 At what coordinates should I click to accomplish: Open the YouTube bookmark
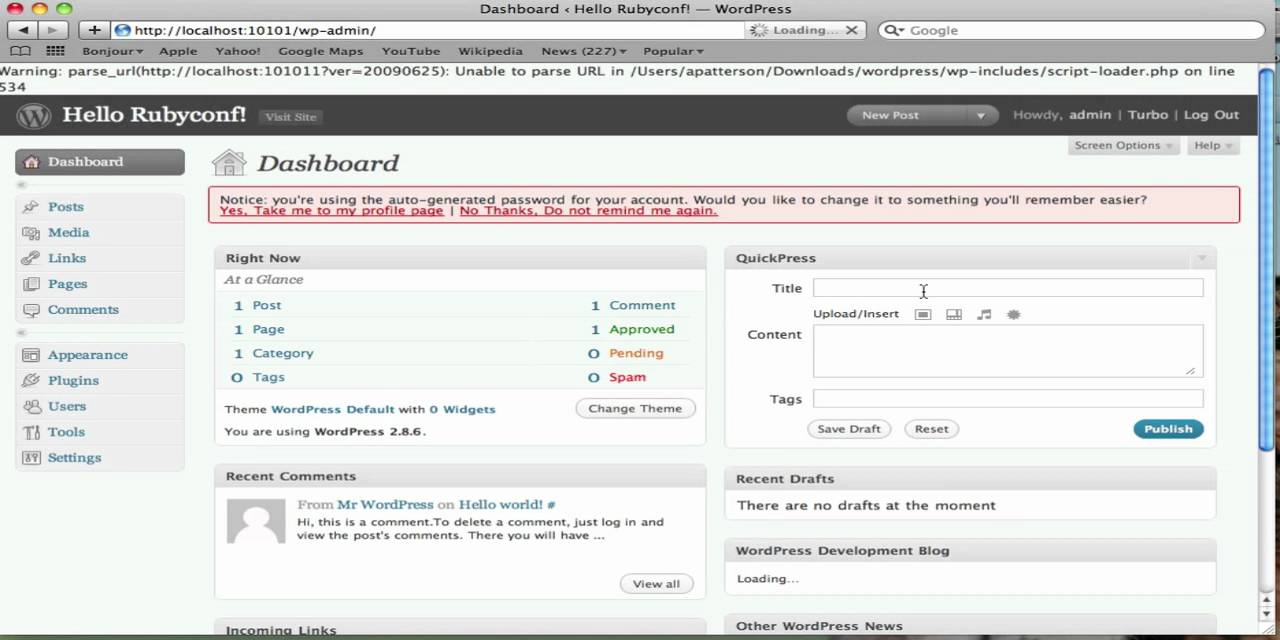[410, 51]
